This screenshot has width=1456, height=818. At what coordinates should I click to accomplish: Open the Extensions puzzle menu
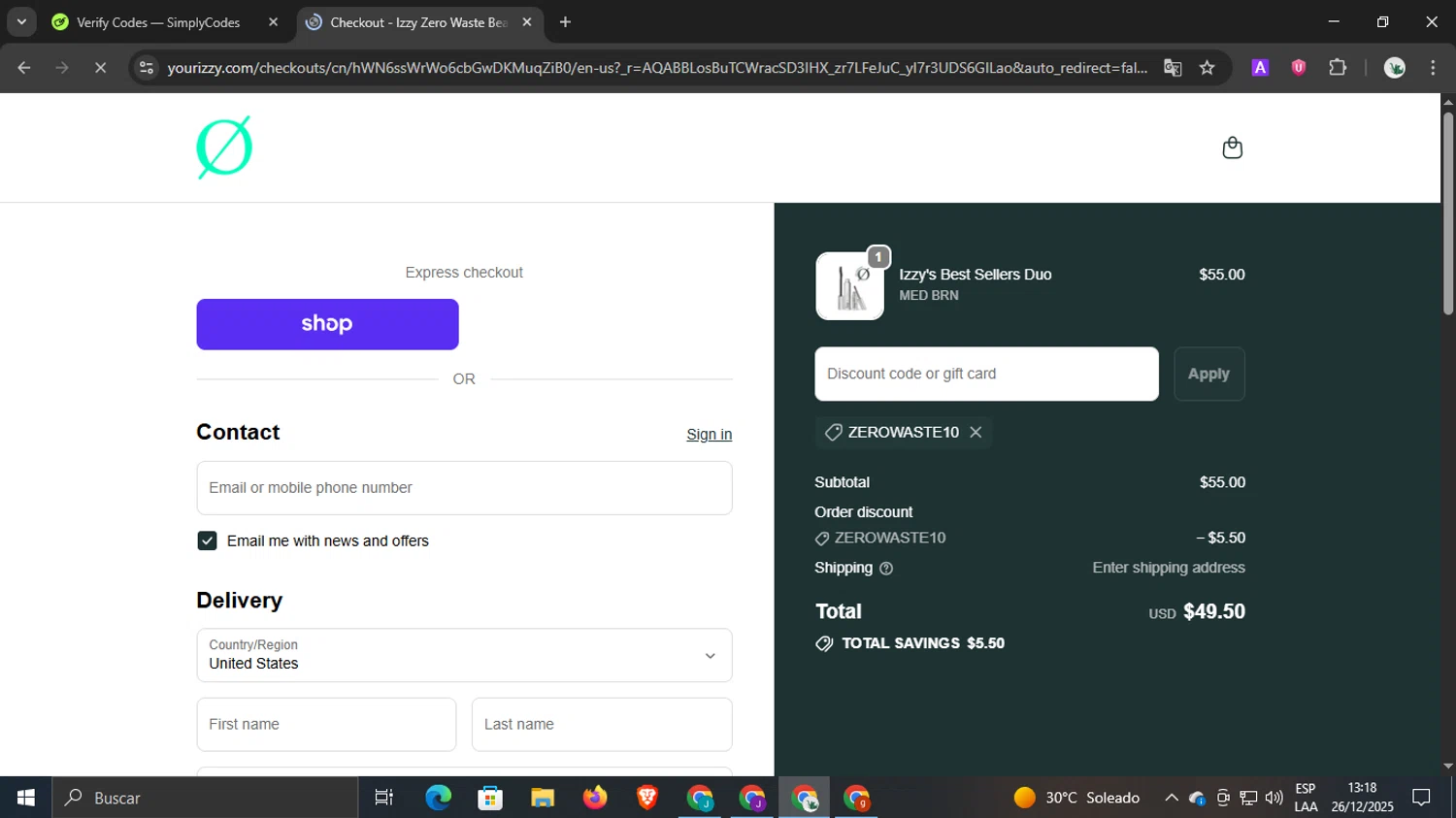[1338, 68]
